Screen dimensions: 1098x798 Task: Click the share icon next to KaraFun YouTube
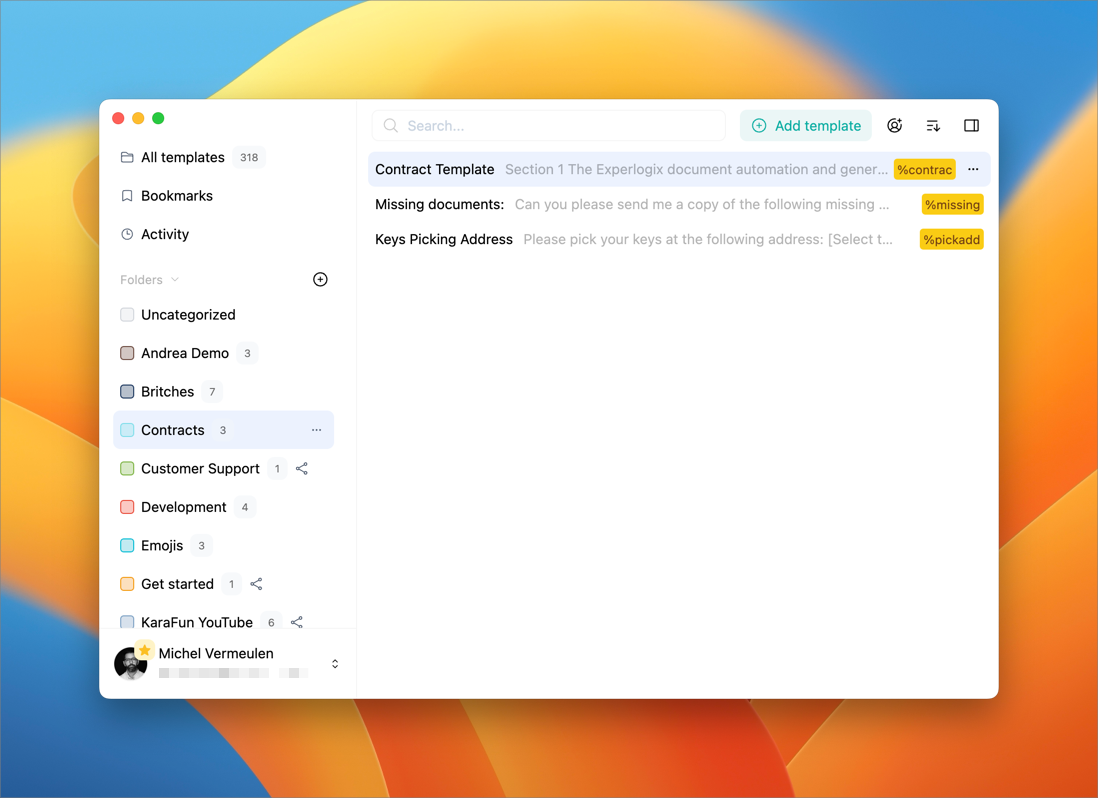click(x=296, y=621)
